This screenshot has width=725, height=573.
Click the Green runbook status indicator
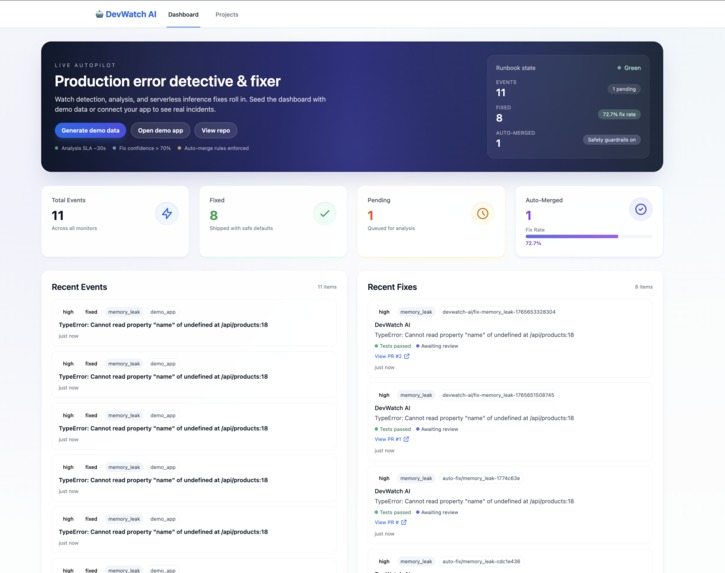click(x=629, y=68)
